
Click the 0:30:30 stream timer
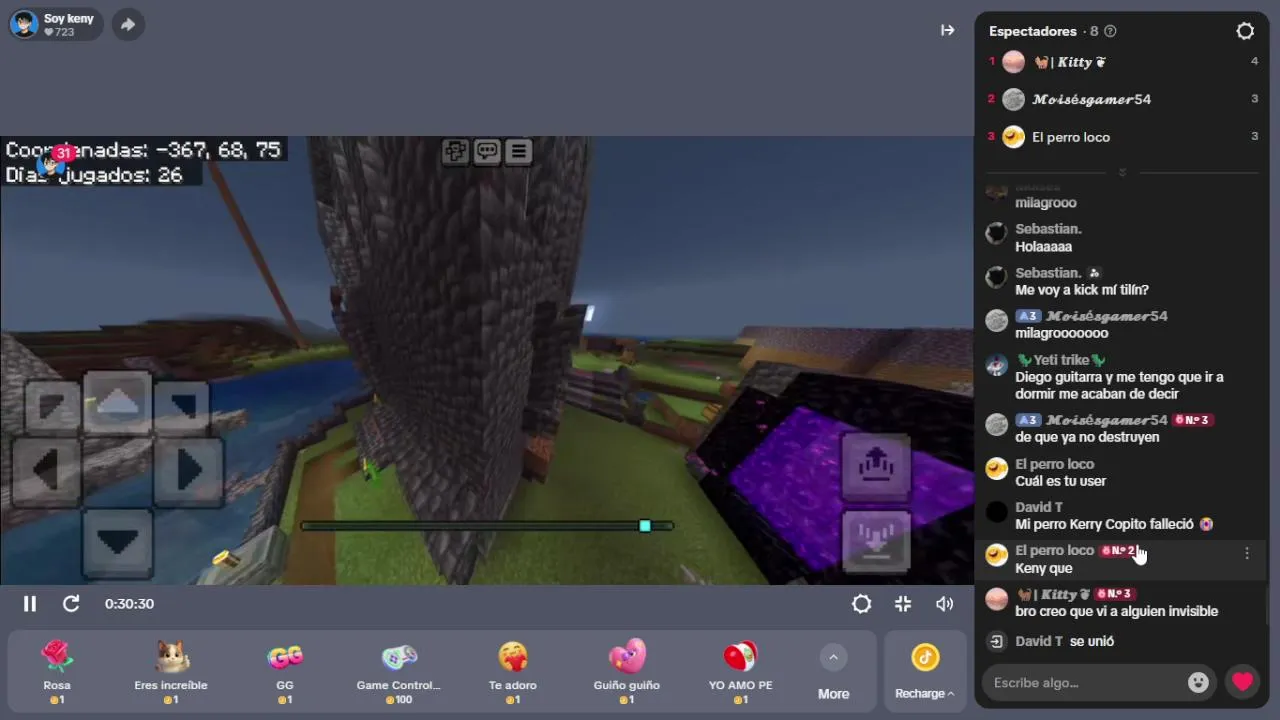[x=129, y=604]
